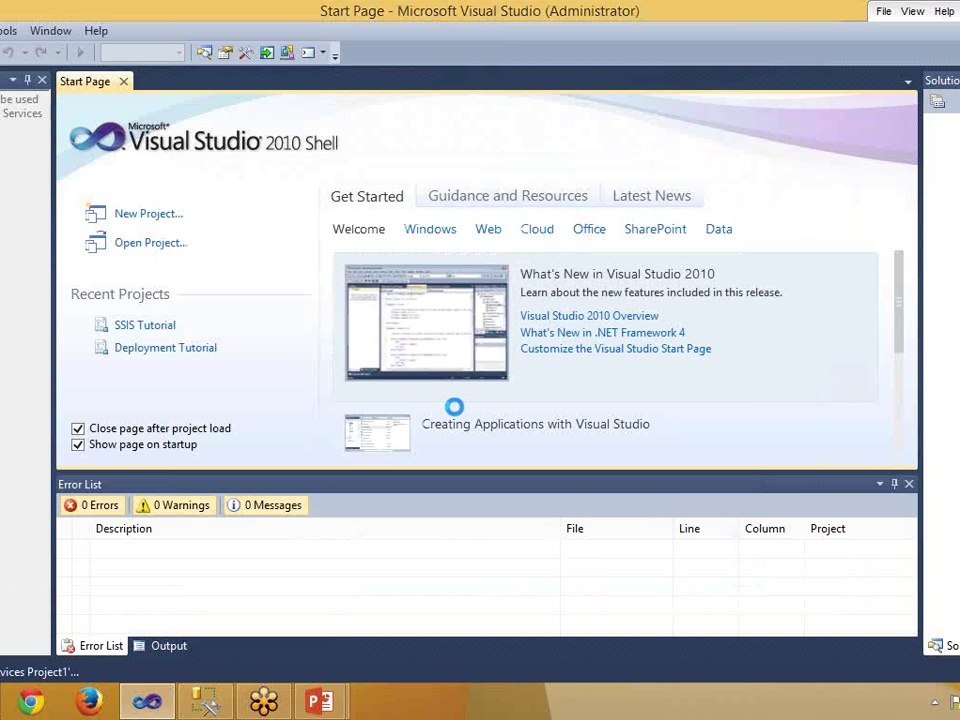Open Firefox from the taskbar
960x720 pixels.
(89, 702)
